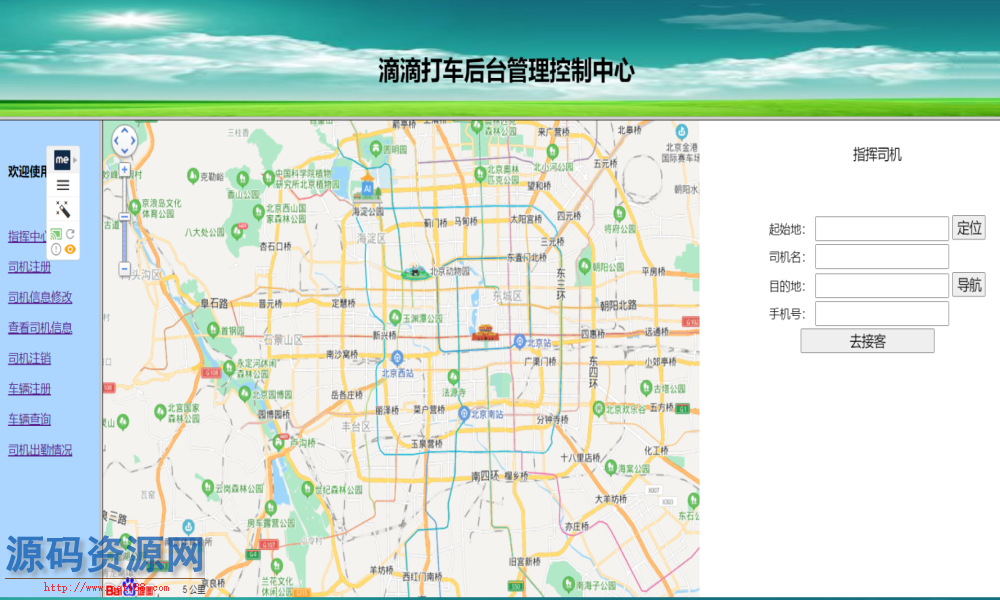
Task: Open the 车辆查询 link
Action: 29,420
